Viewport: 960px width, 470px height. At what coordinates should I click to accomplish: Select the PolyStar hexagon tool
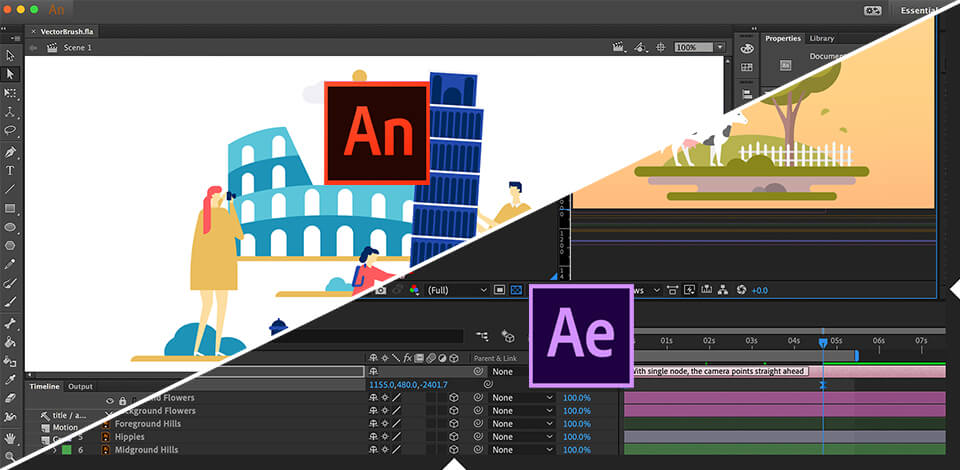(10, 245)
